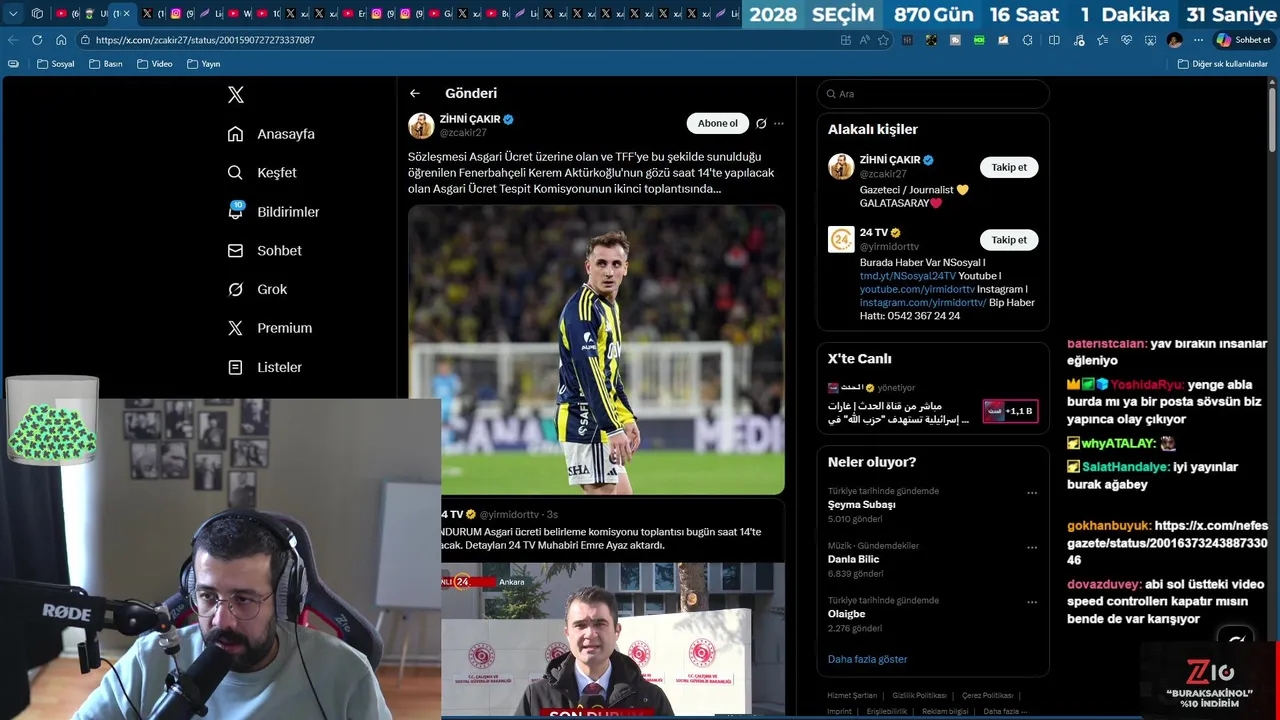
Task: Click the browser home icon
Action: [61, 40]
